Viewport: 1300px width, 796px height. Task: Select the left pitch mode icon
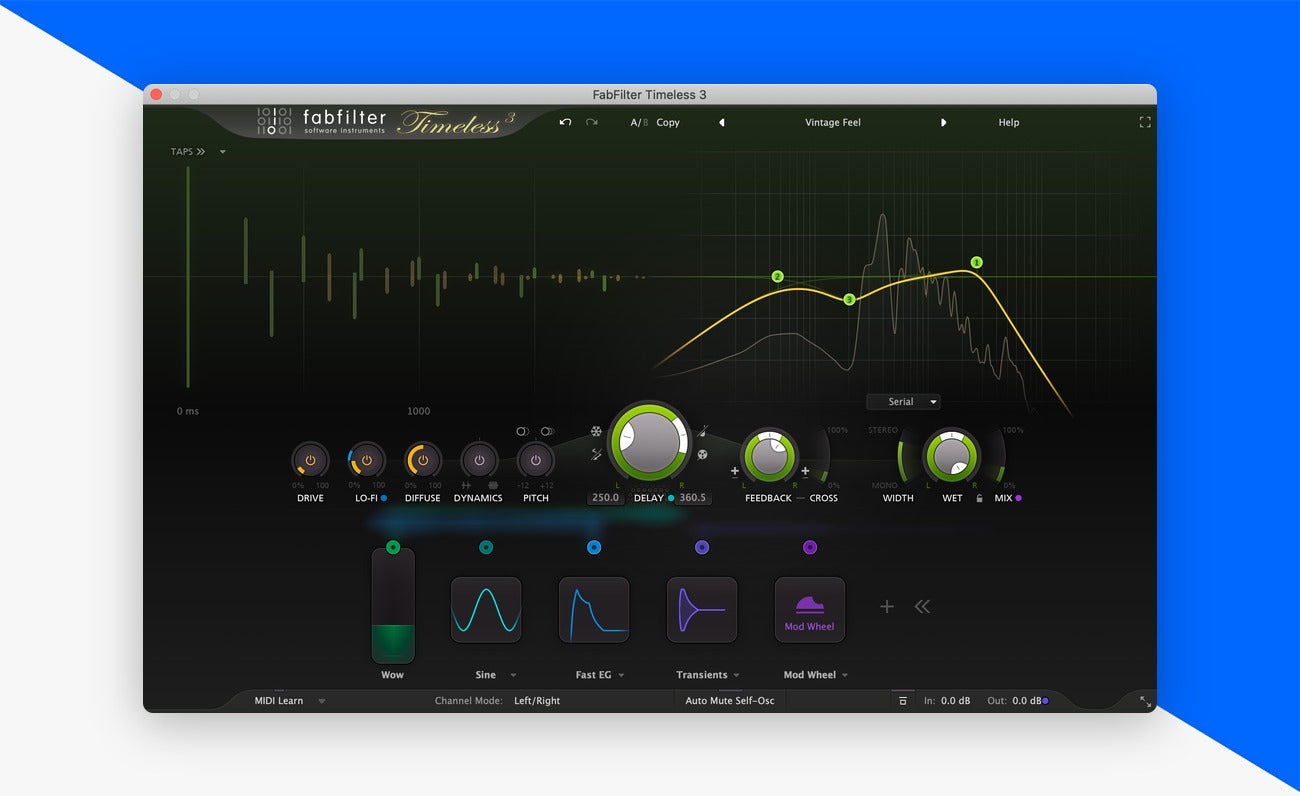[523, 431]
